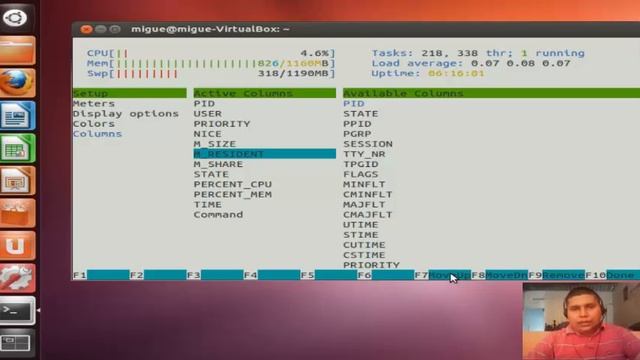Select Display options in Setup
The image size is (640, 360).
126,114
